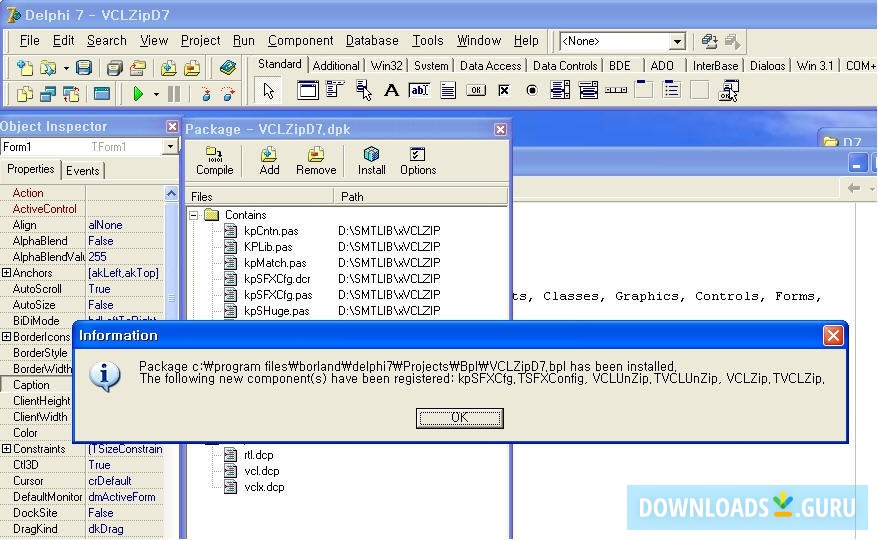Open the Form1 object selector dropdown

coord(170,147)
